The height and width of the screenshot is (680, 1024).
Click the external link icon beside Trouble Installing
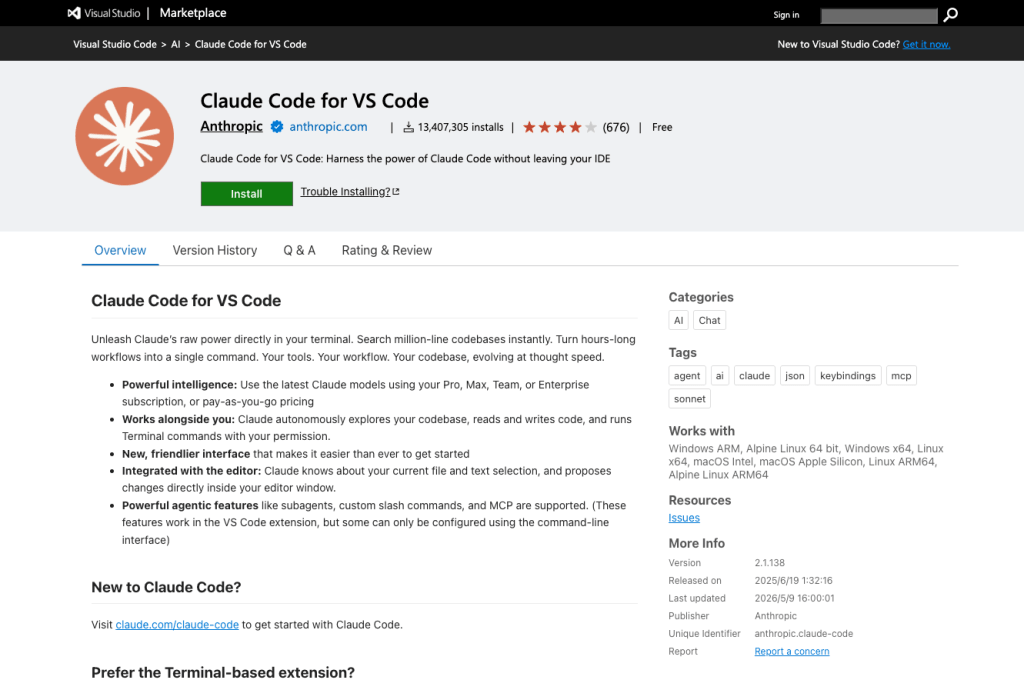[x=396, y=191]
